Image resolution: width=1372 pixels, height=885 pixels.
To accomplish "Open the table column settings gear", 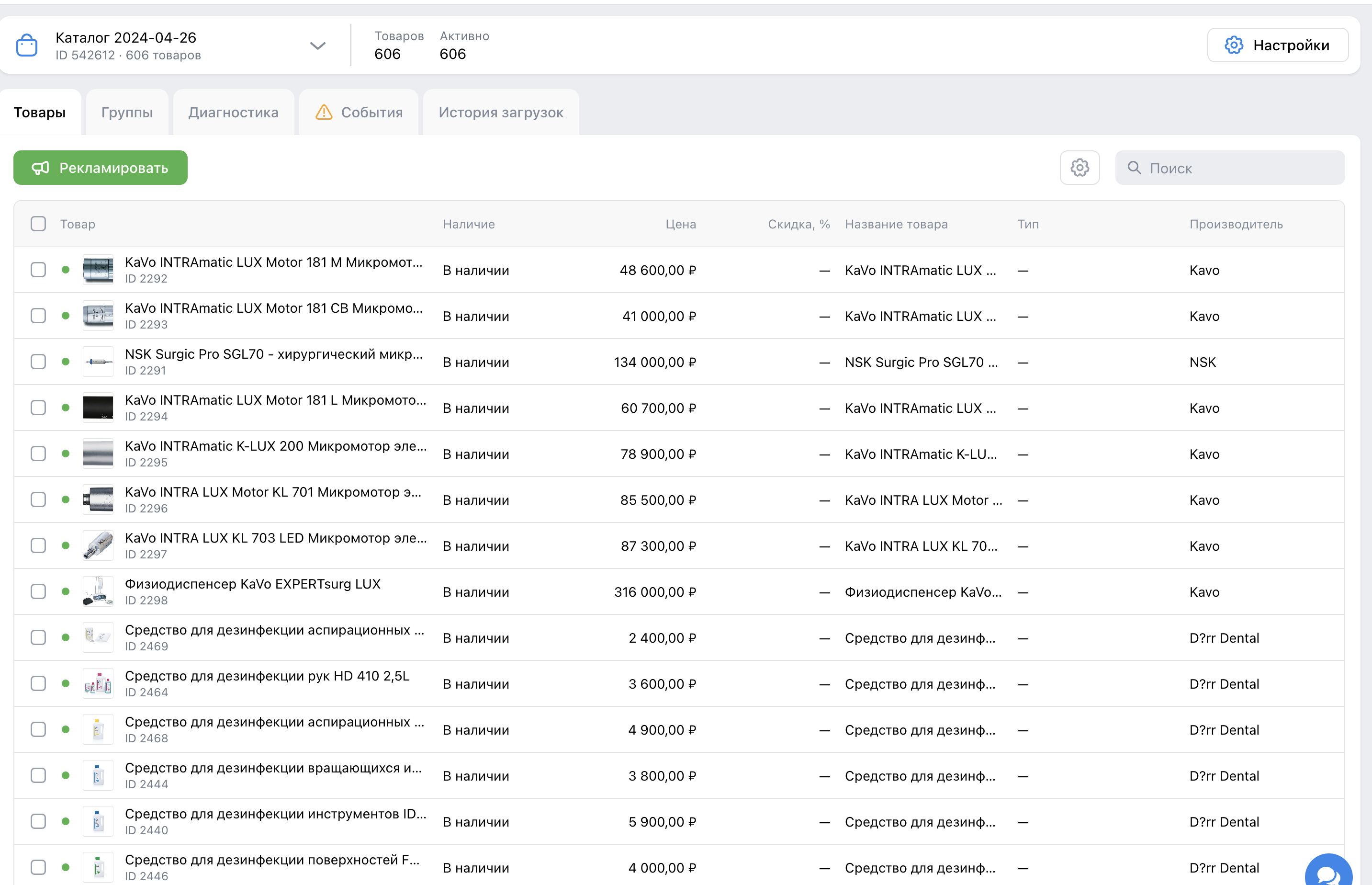I will point(1080,168).
